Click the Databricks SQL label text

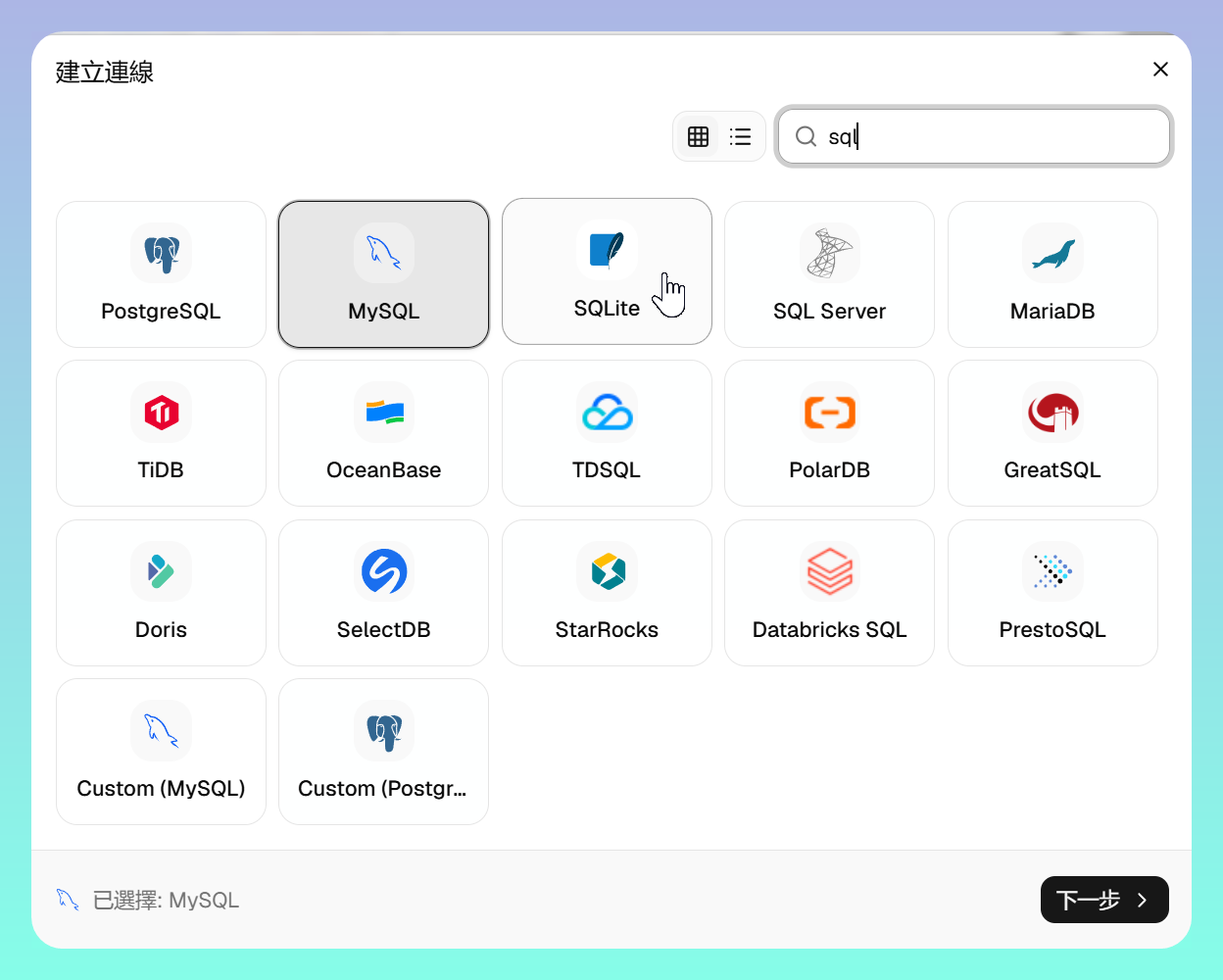click(x=829, y=630)
